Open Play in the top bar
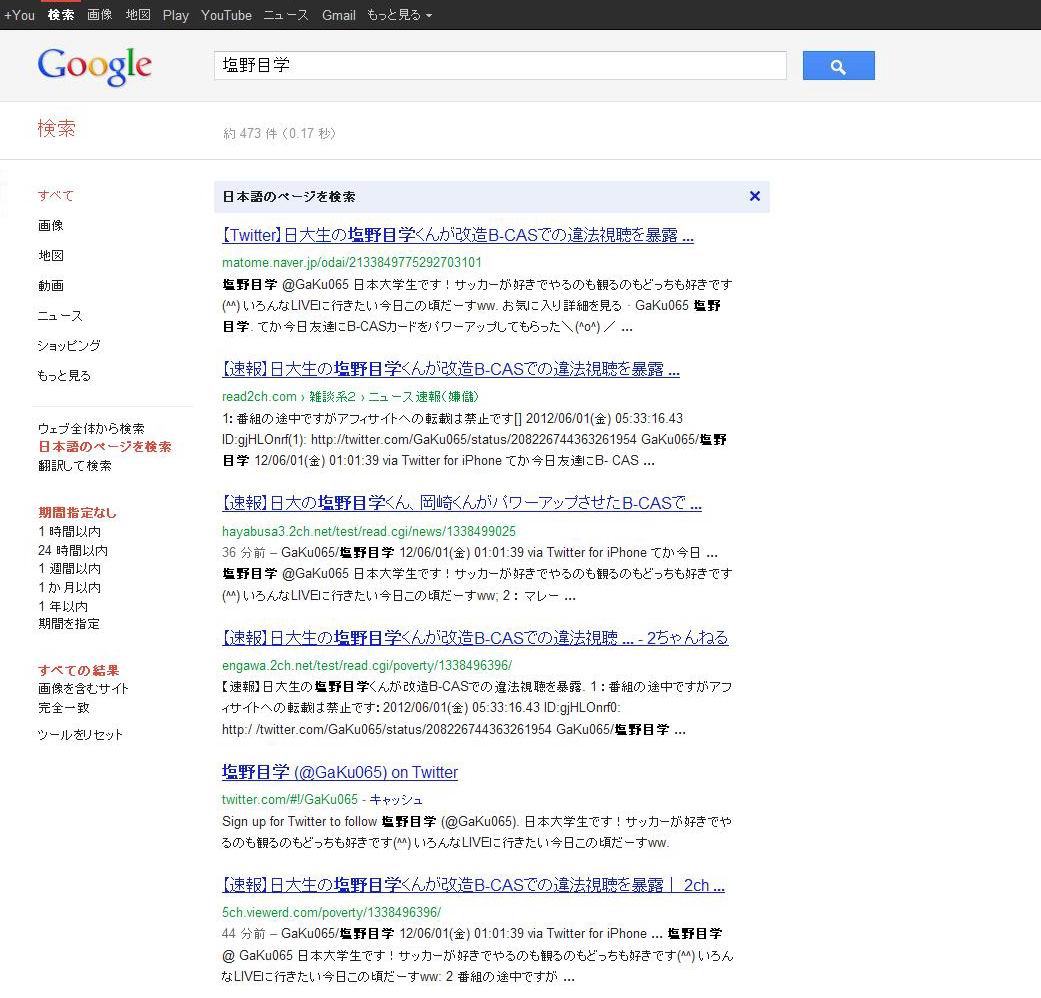The width and height of the screenshot is (1041, 998). click(x=175, y=15)
